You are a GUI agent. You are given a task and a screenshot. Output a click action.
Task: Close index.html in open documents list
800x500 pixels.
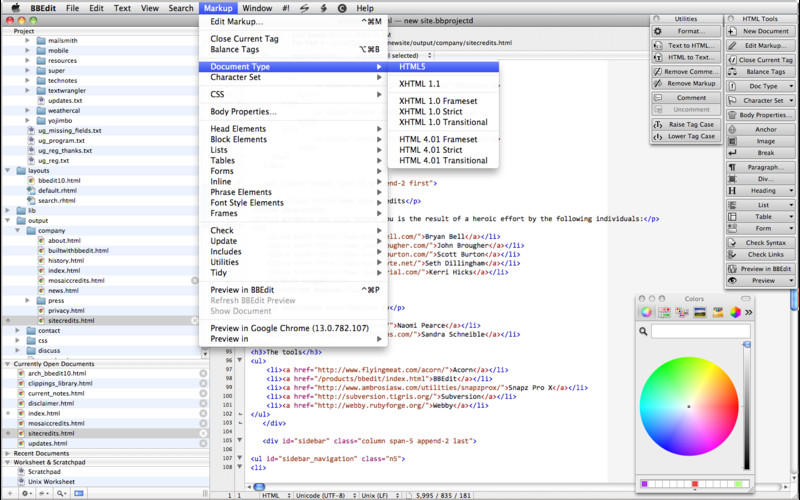pyautogui.click(x=203, y=413)
